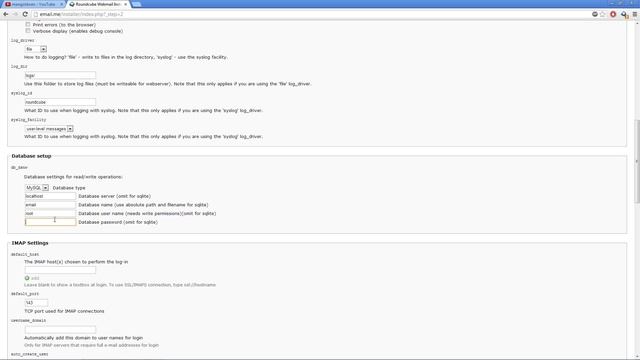Click the Database name field

[50, 205]
